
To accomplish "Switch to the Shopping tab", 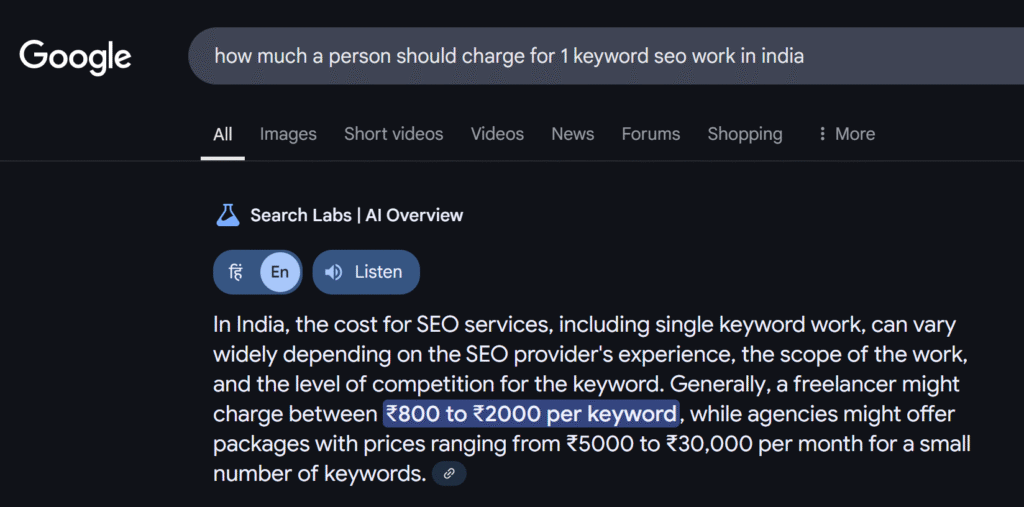I will [x=745, y=134].
